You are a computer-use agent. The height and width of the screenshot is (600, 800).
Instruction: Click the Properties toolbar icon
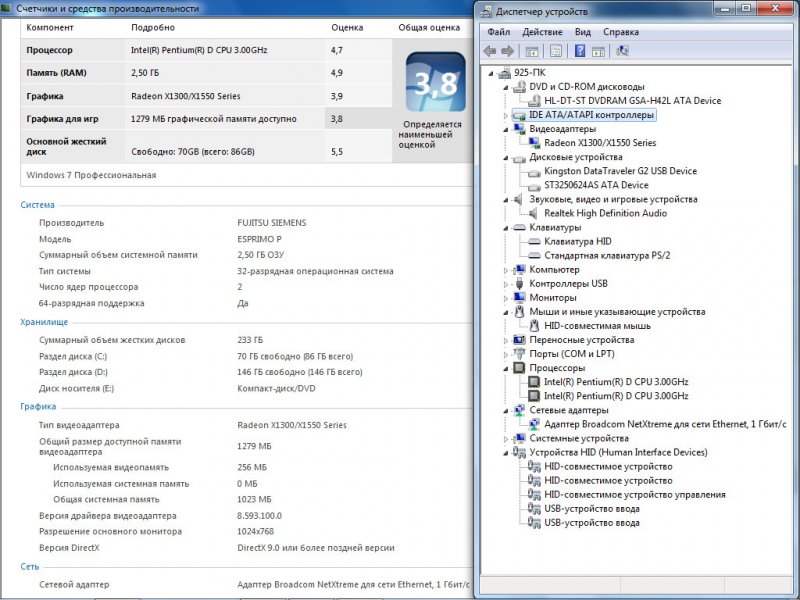[554, 51]
